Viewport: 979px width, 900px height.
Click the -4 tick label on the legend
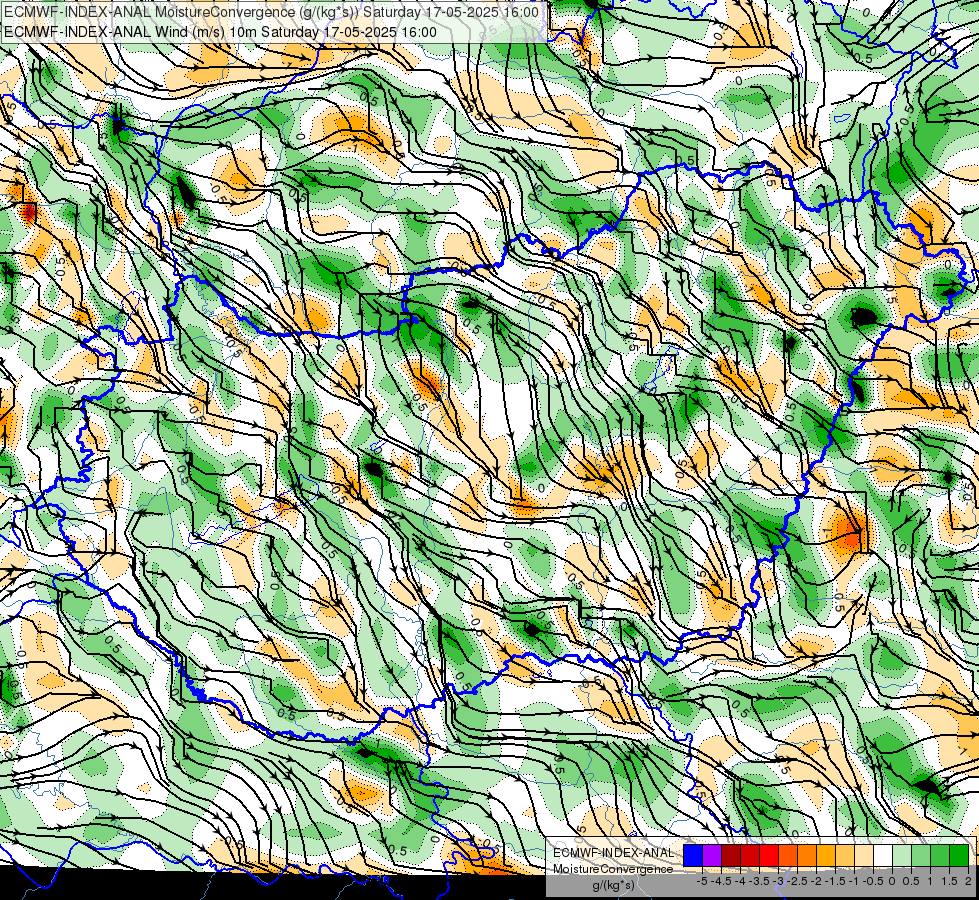[x=740, y=881]
